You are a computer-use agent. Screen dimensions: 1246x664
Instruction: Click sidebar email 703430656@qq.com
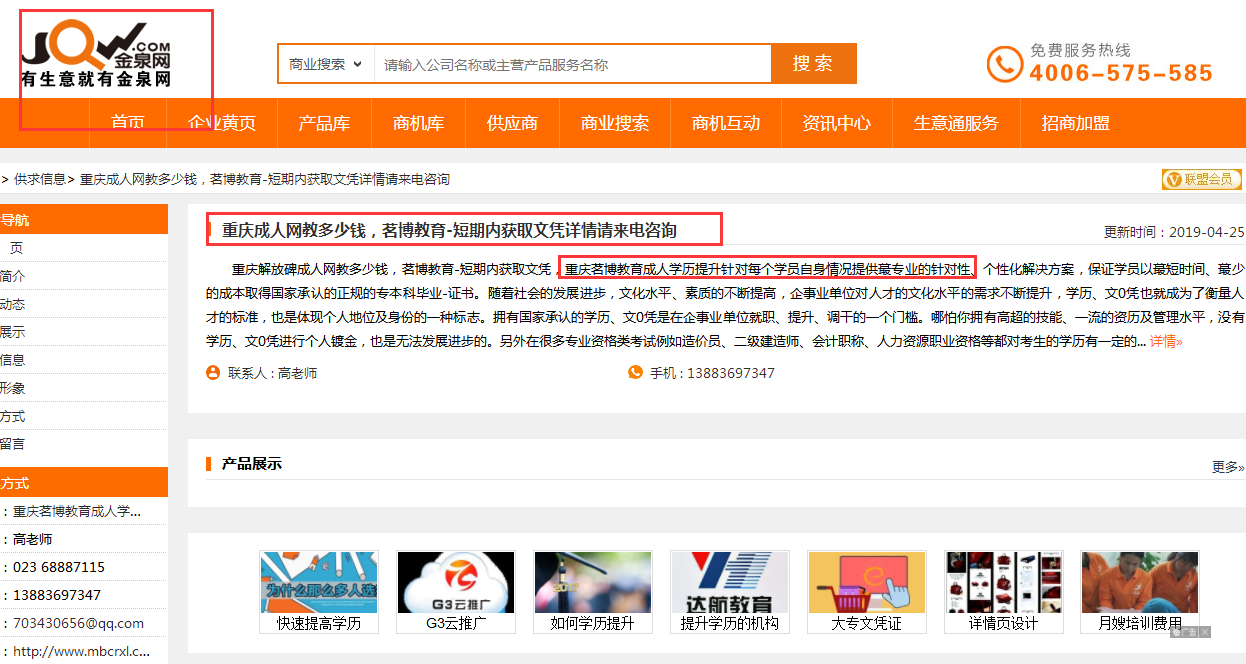[78, 623]
